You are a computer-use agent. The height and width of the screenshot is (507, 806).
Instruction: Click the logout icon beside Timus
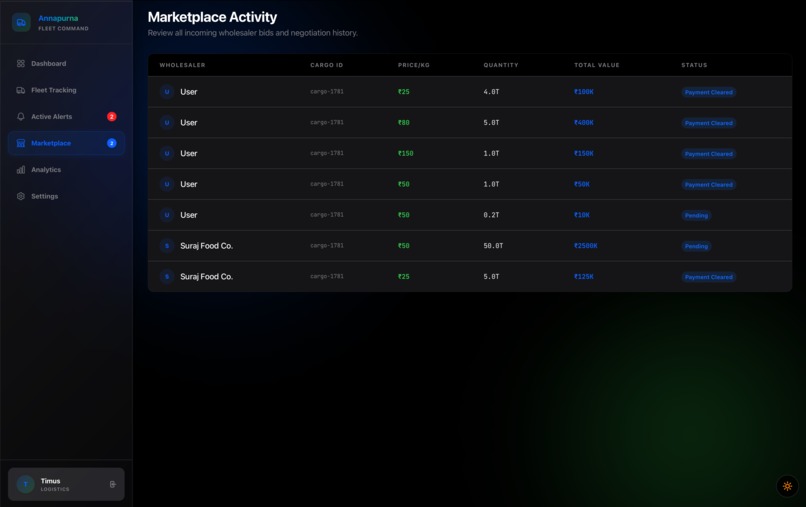[x=113, y=484]
